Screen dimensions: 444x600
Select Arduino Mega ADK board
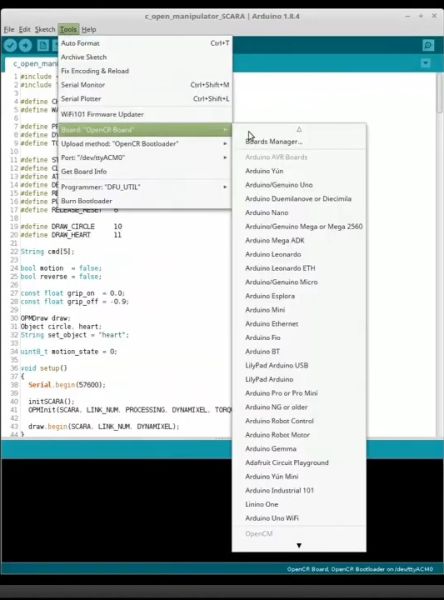click(299, 240)
